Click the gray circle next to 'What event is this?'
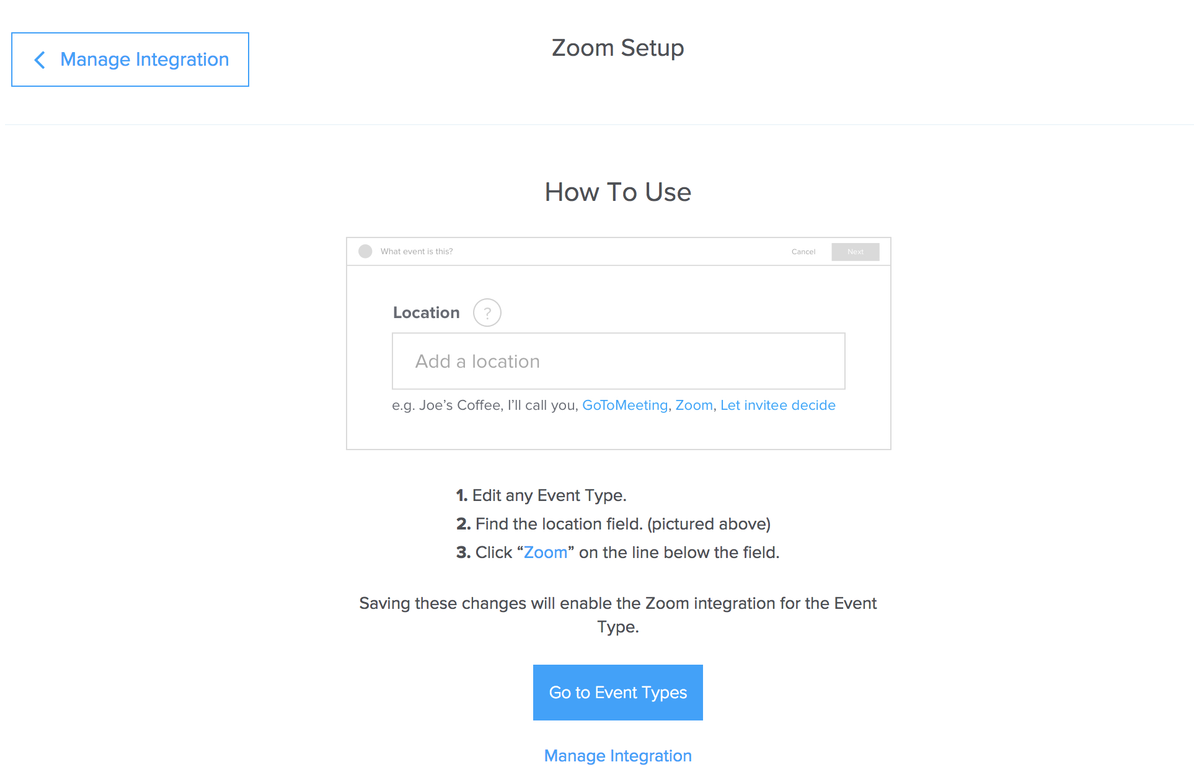 point(365,251)
